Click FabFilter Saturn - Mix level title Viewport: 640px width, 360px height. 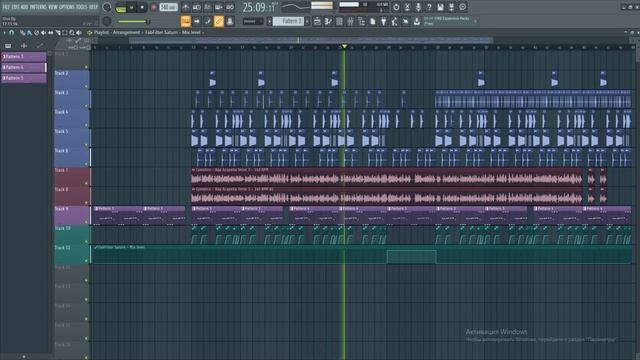point(173,32)
